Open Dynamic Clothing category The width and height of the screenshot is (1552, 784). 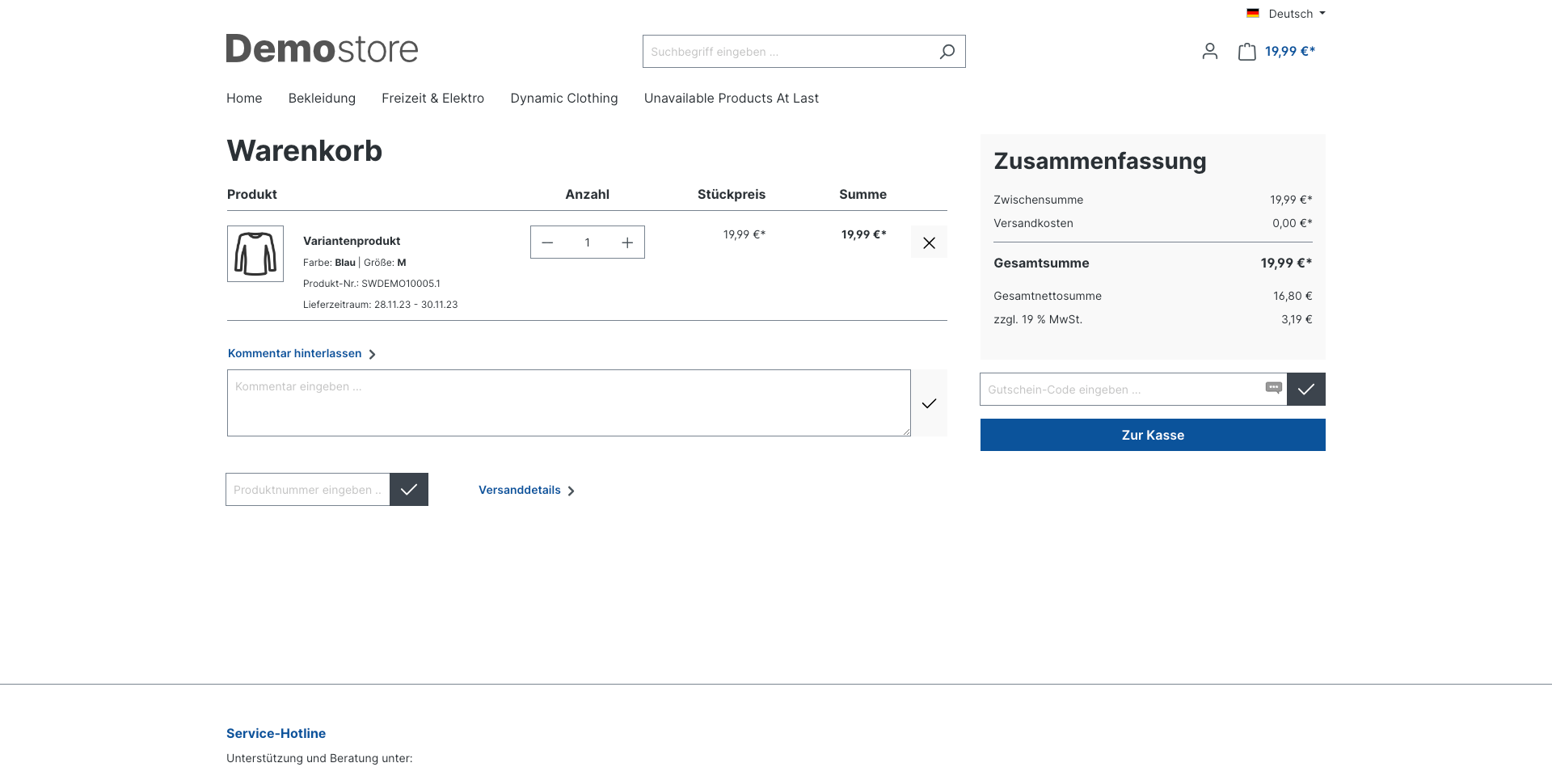pyautogui.click(x=564, y=99)
